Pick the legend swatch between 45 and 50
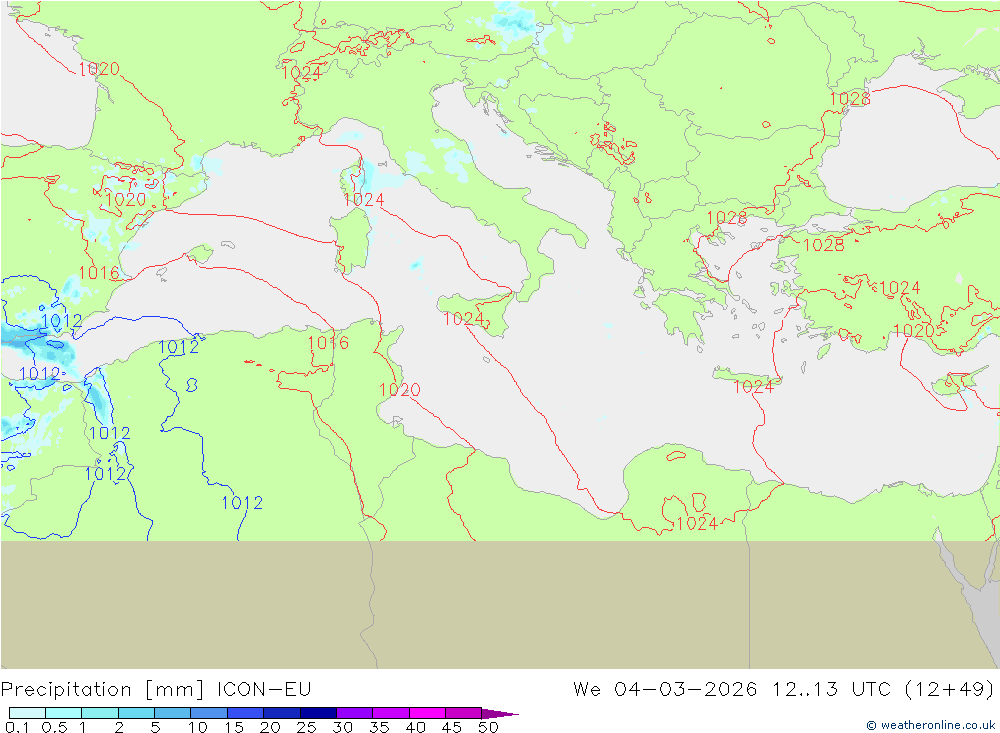This screenshot has width=1000, height=733. coord(463,713)
